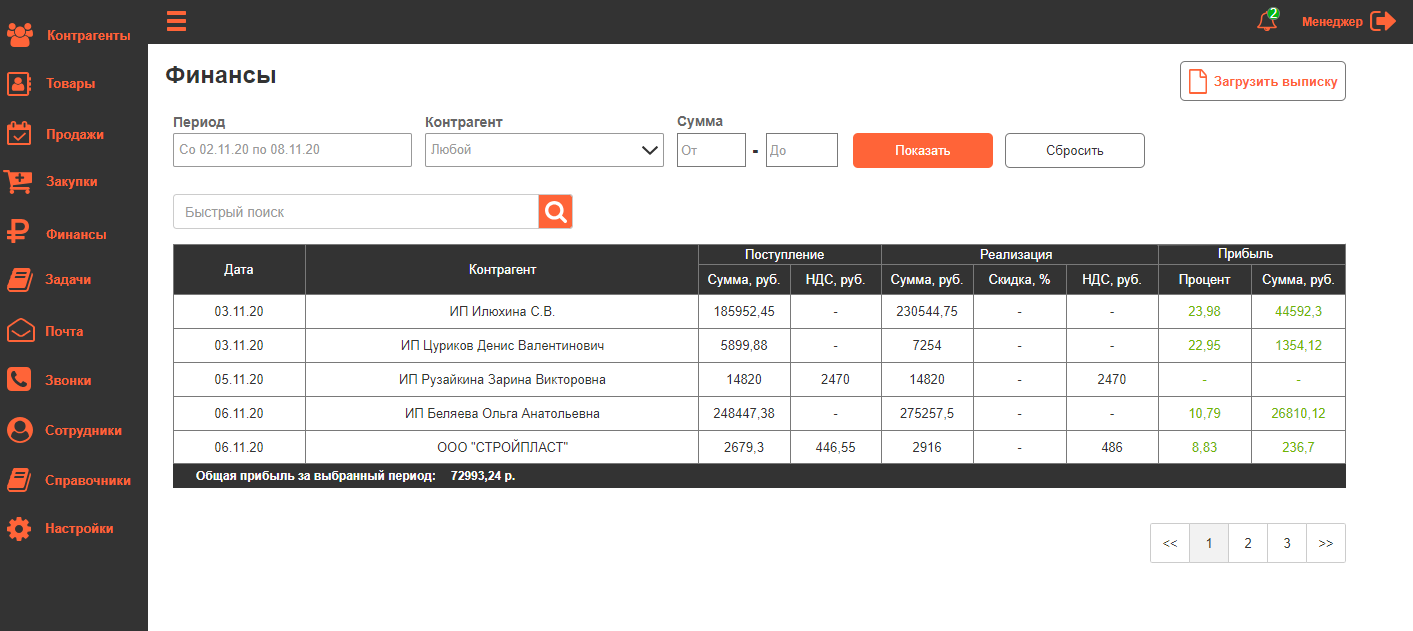Click the >> last page button
The image size is (1413, 631).
(1326, 543)
